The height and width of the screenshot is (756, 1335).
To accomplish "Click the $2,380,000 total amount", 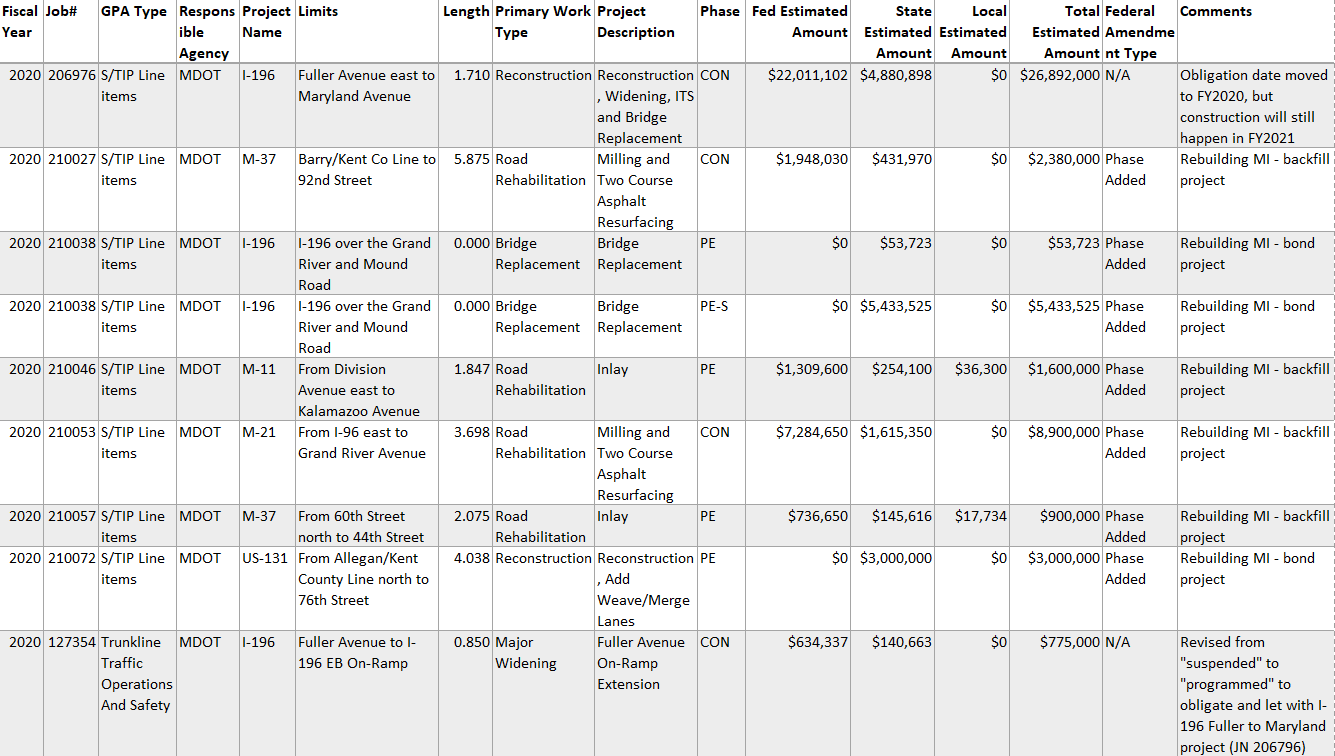I will click(1064, 159).
